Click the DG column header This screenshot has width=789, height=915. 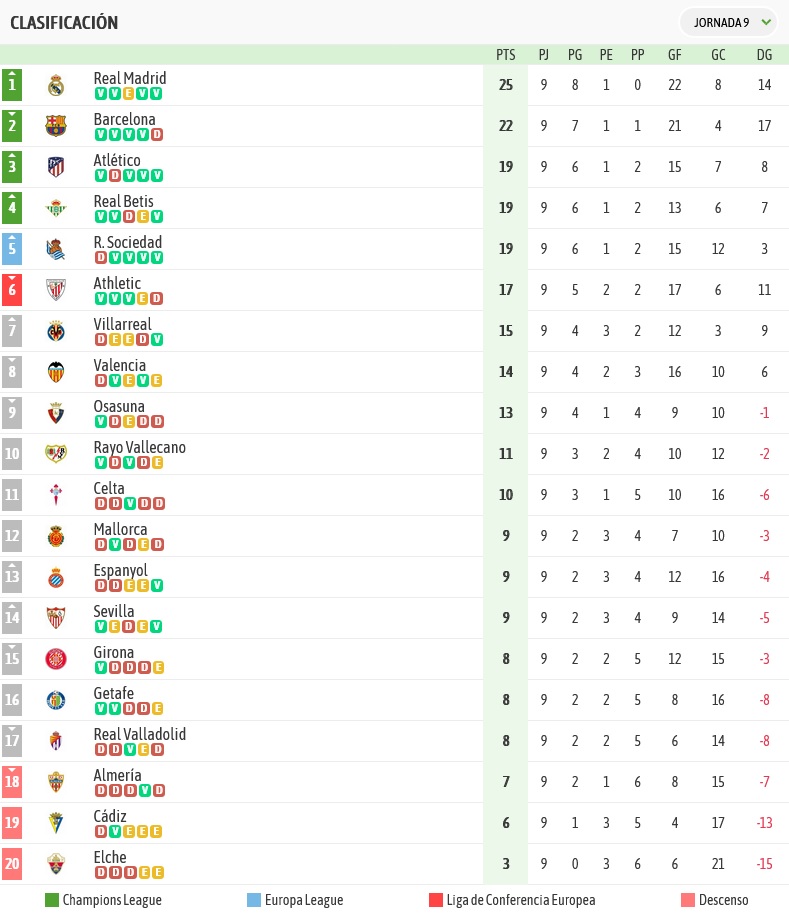[764, 55]
